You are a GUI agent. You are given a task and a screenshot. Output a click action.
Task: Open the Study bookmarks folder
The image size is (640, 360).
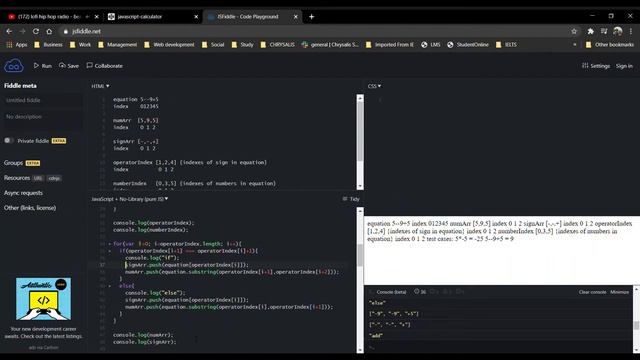click(x=242, y=45)
